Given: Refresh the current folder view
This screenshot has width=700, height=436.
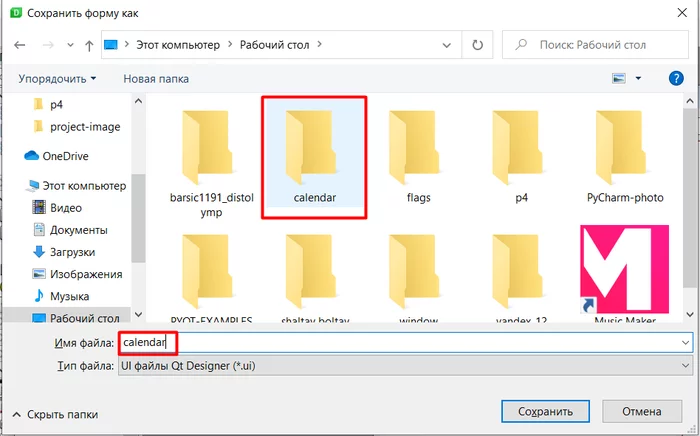Looking at the screenshot, I should click(477, 45).
